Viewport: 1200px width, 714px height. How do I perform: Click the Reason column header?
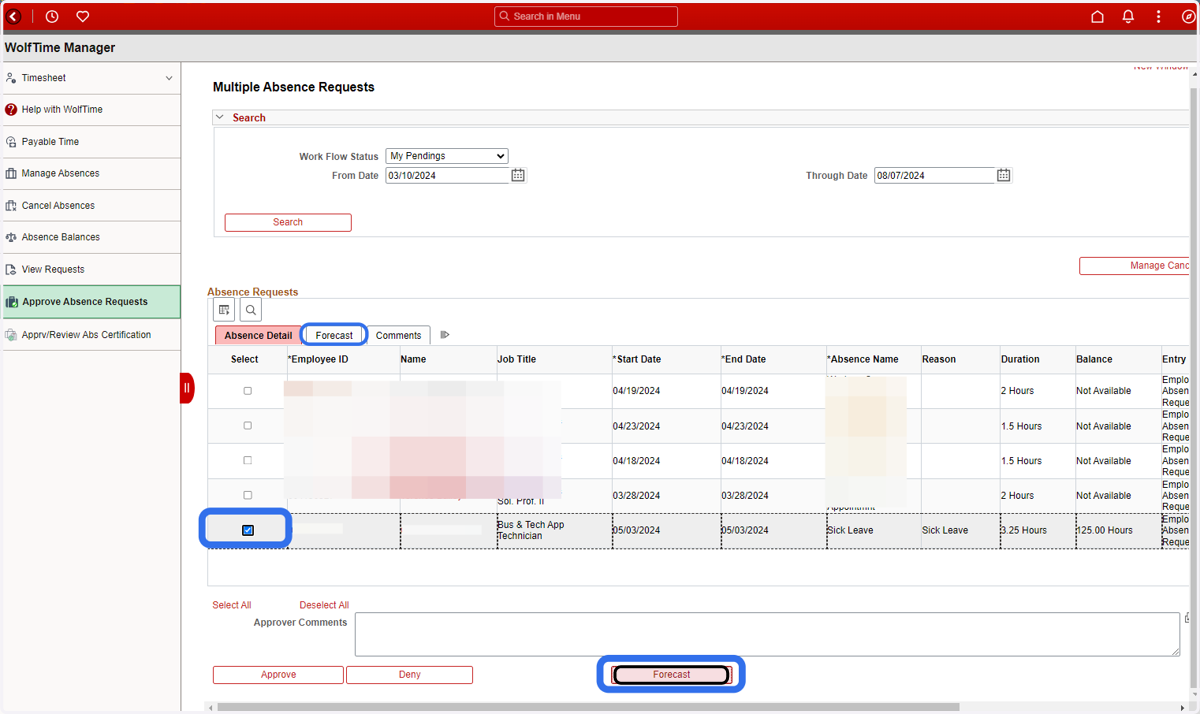click(939, 360)
